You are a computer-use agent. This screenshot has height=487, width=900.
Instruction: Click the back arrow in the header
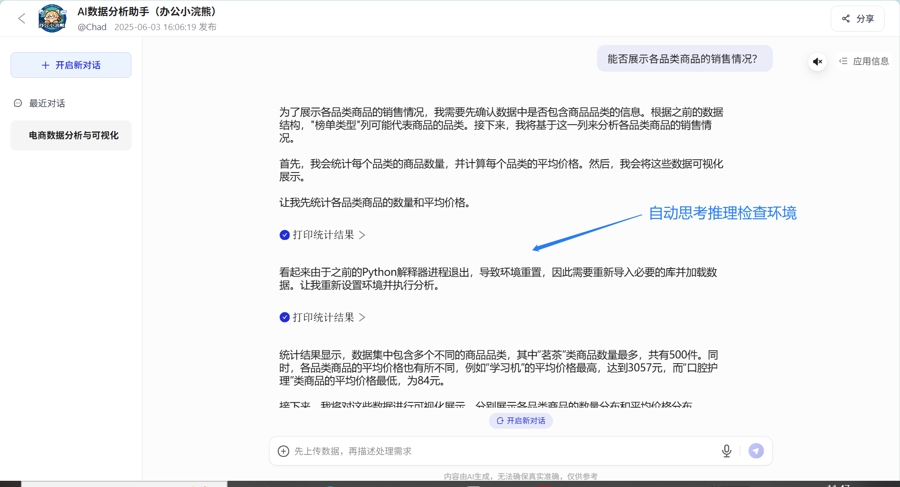(x=22, y=18)
